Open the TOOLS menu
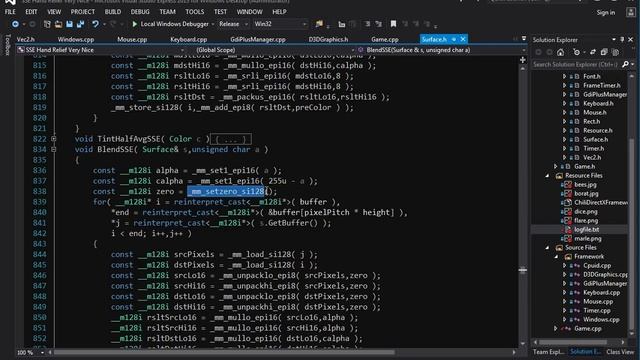 pos(195,12)
